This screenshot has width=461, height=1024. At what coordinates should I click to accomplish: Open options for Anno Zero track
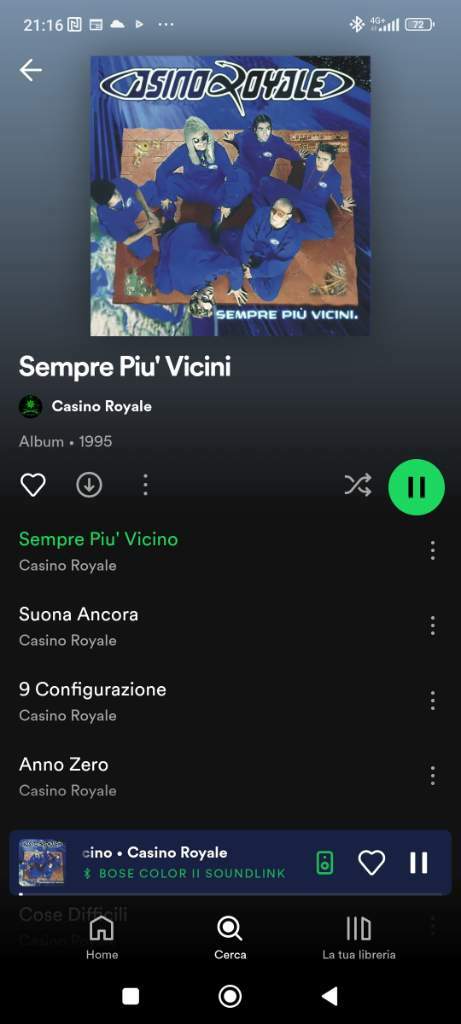point(432,776)
